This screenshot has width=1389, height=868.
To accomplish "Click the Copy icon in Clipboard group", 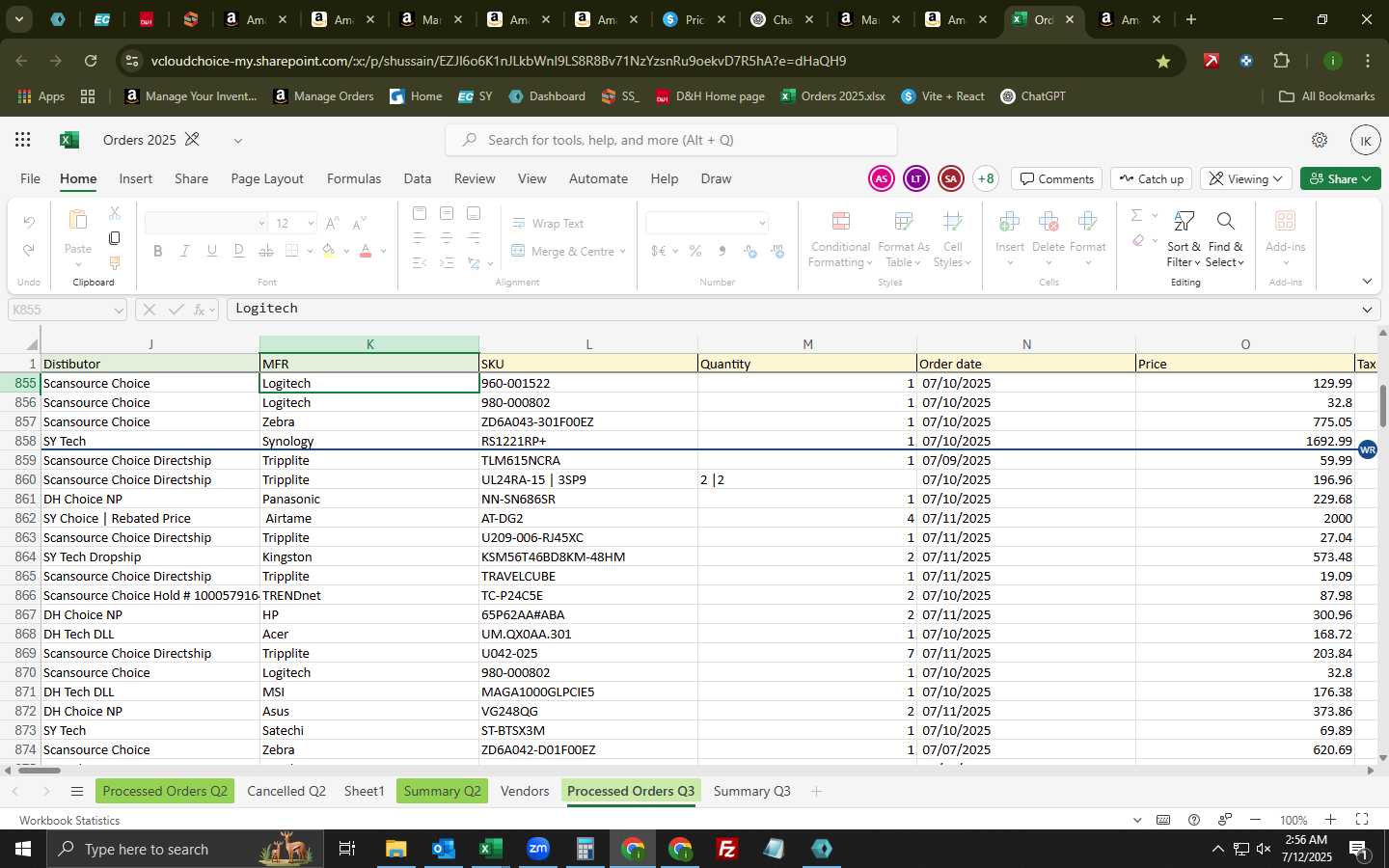I will (x=115, y=237).
